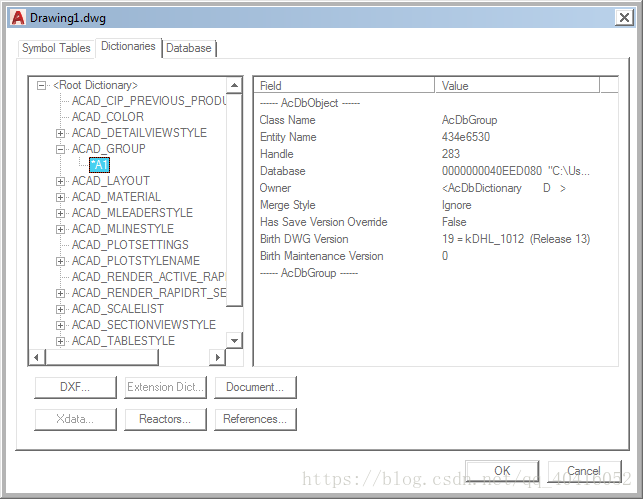This screenshot has height=499, width=643.
Task: Select the Birth DWG Version row
Action: tap(436, 239)
